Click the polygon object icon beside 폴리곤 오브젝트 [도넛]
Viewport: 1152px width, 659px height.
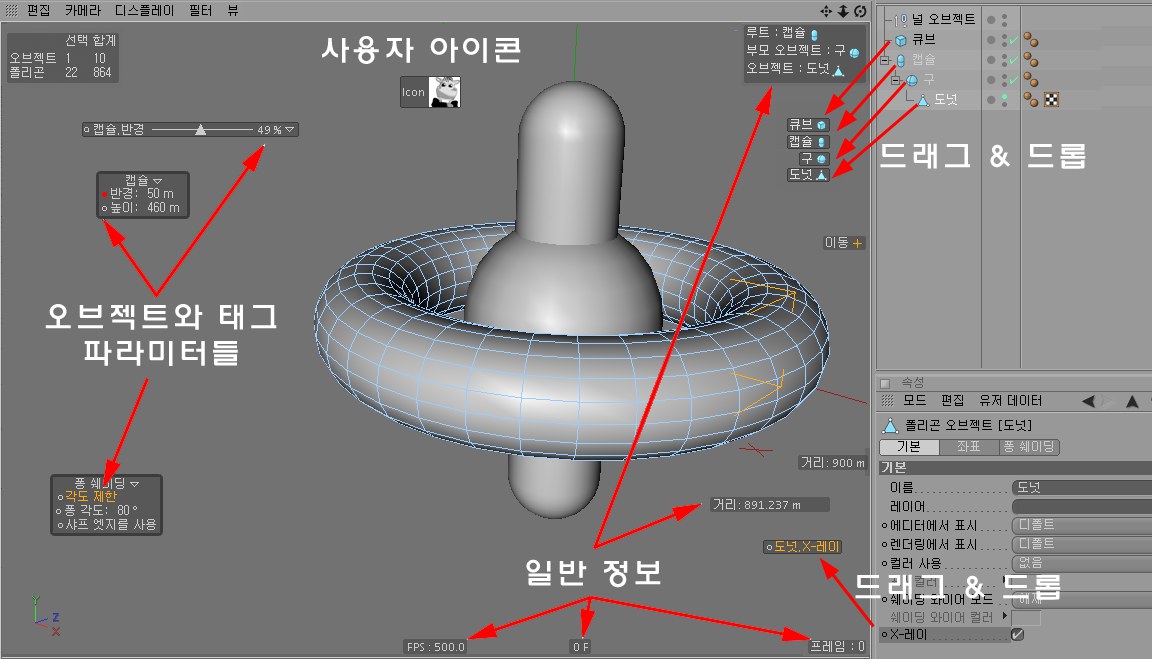pos(890,425)
